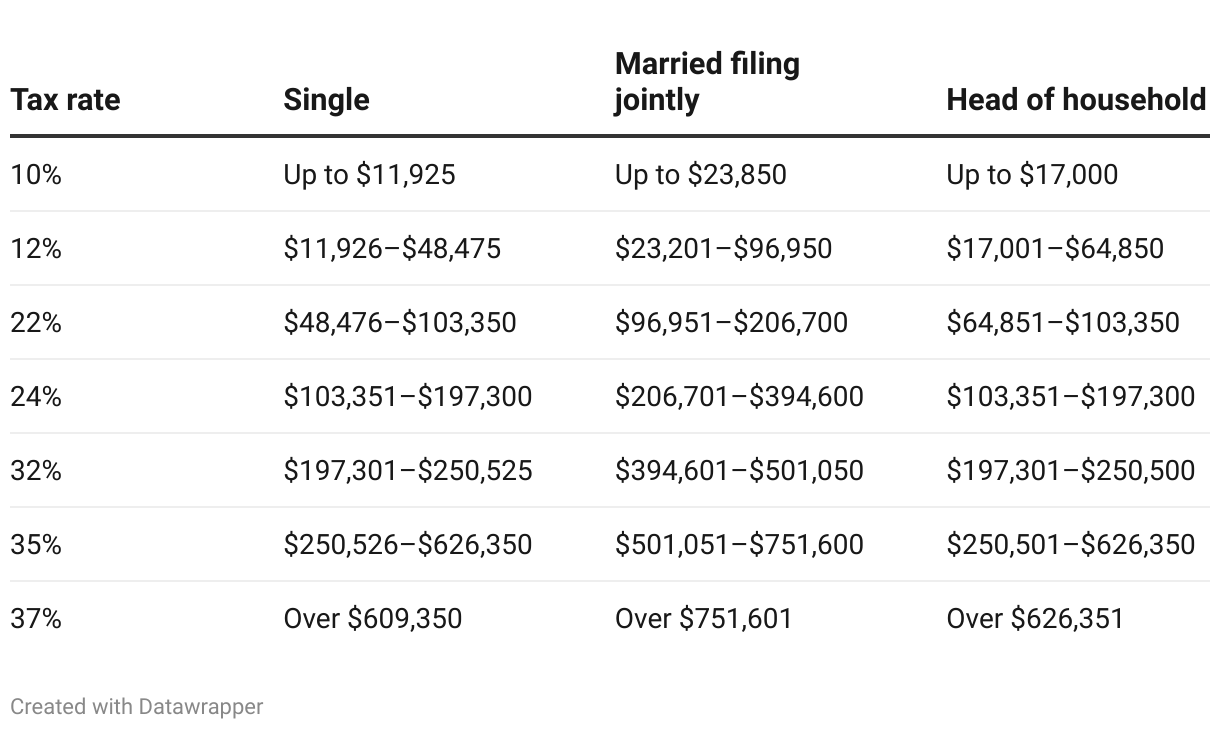Click the $197,301–$250,500 head of household cell

click(x=1070, y=471)
